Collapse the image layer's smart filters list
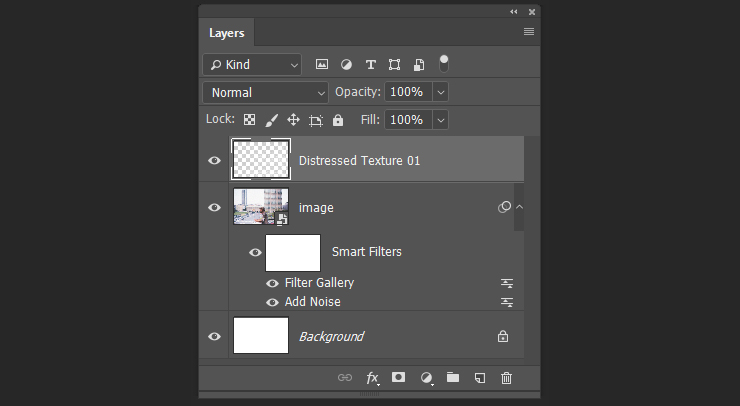This screenshot has height=406, width=740. point(520,207)
